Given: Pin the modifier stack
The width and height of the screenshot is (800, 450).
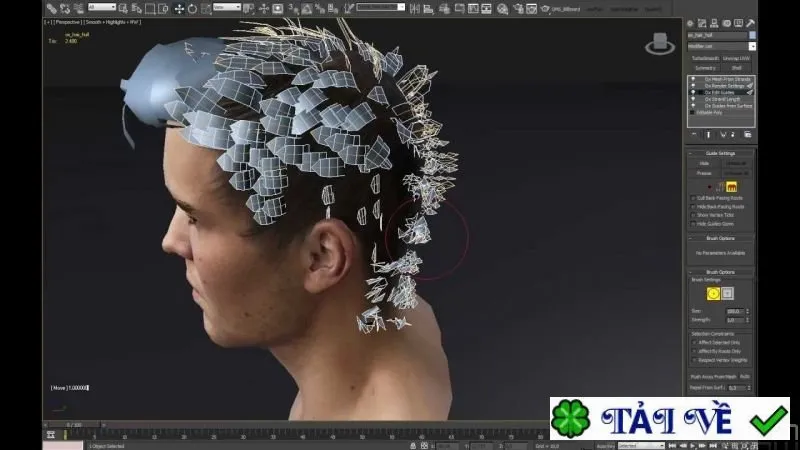Looking at the screenshot, I should click(694, 135).
